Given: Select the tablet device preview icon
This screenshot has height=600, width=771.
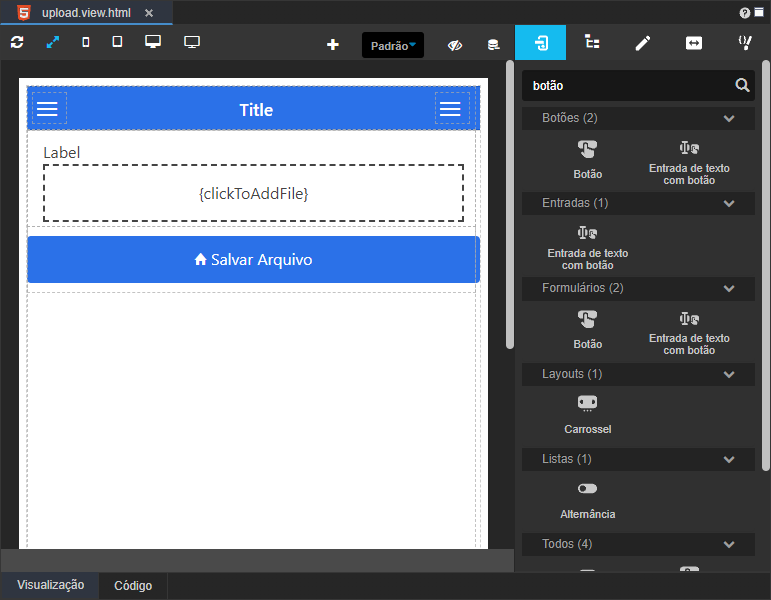Looking at the screenshot, I should click(x=117, y=42).
